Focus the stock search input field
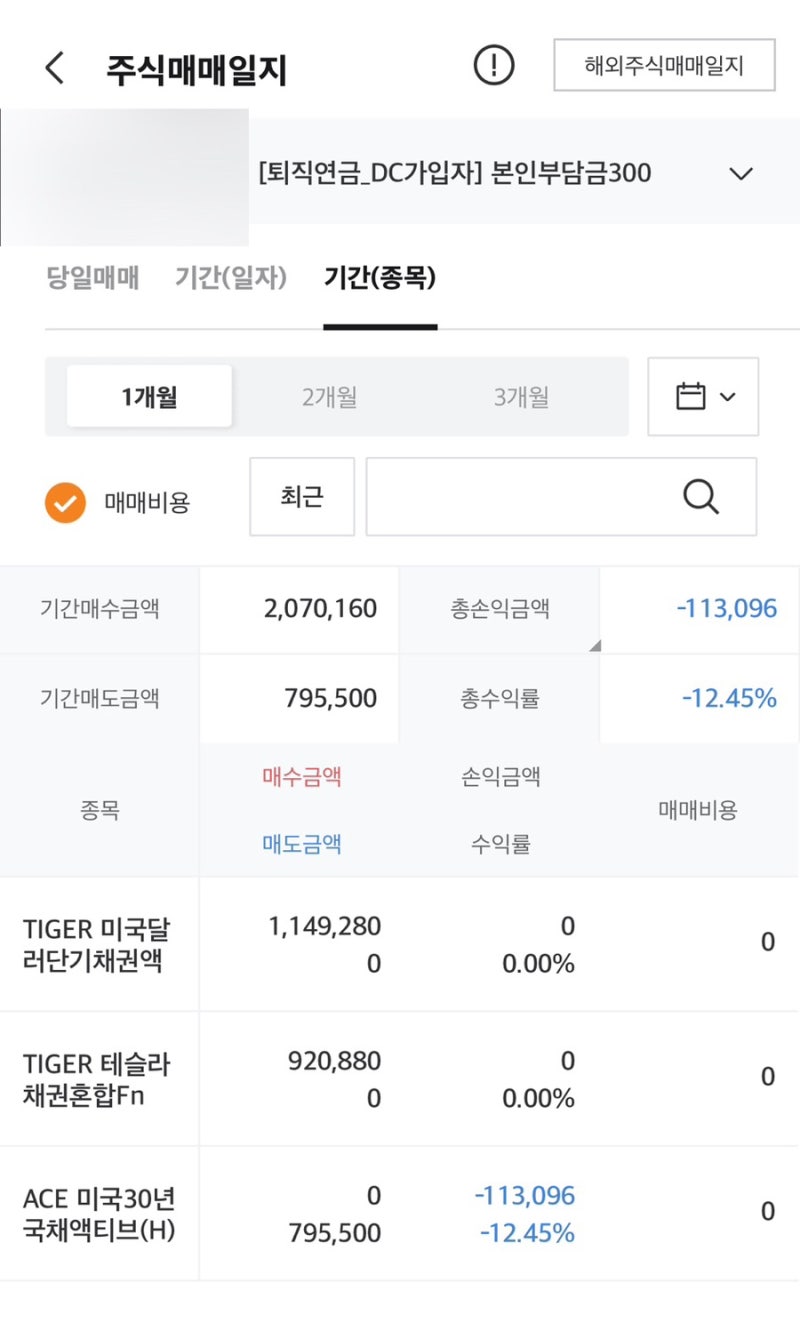 520,497
